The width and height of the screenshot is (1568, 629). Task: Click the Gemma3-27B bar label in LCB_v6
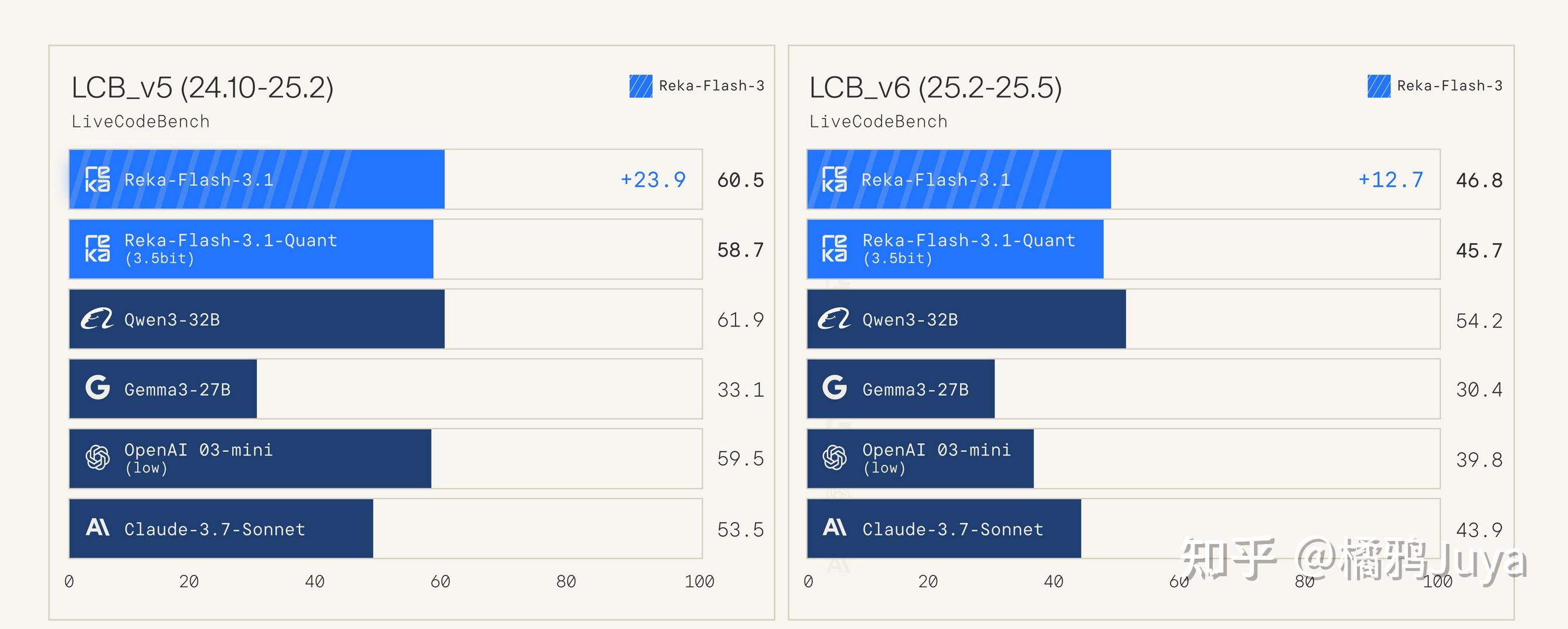[915, 390]
